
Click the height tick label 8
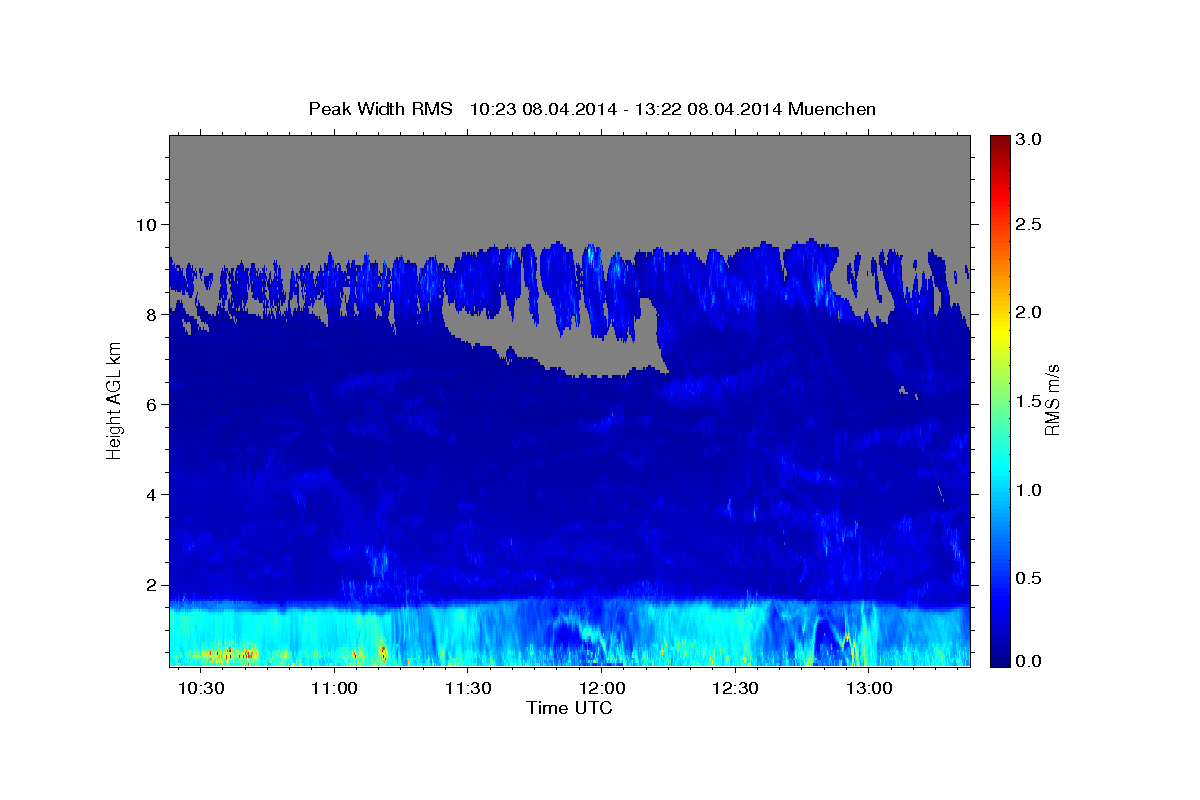[154, 314]
